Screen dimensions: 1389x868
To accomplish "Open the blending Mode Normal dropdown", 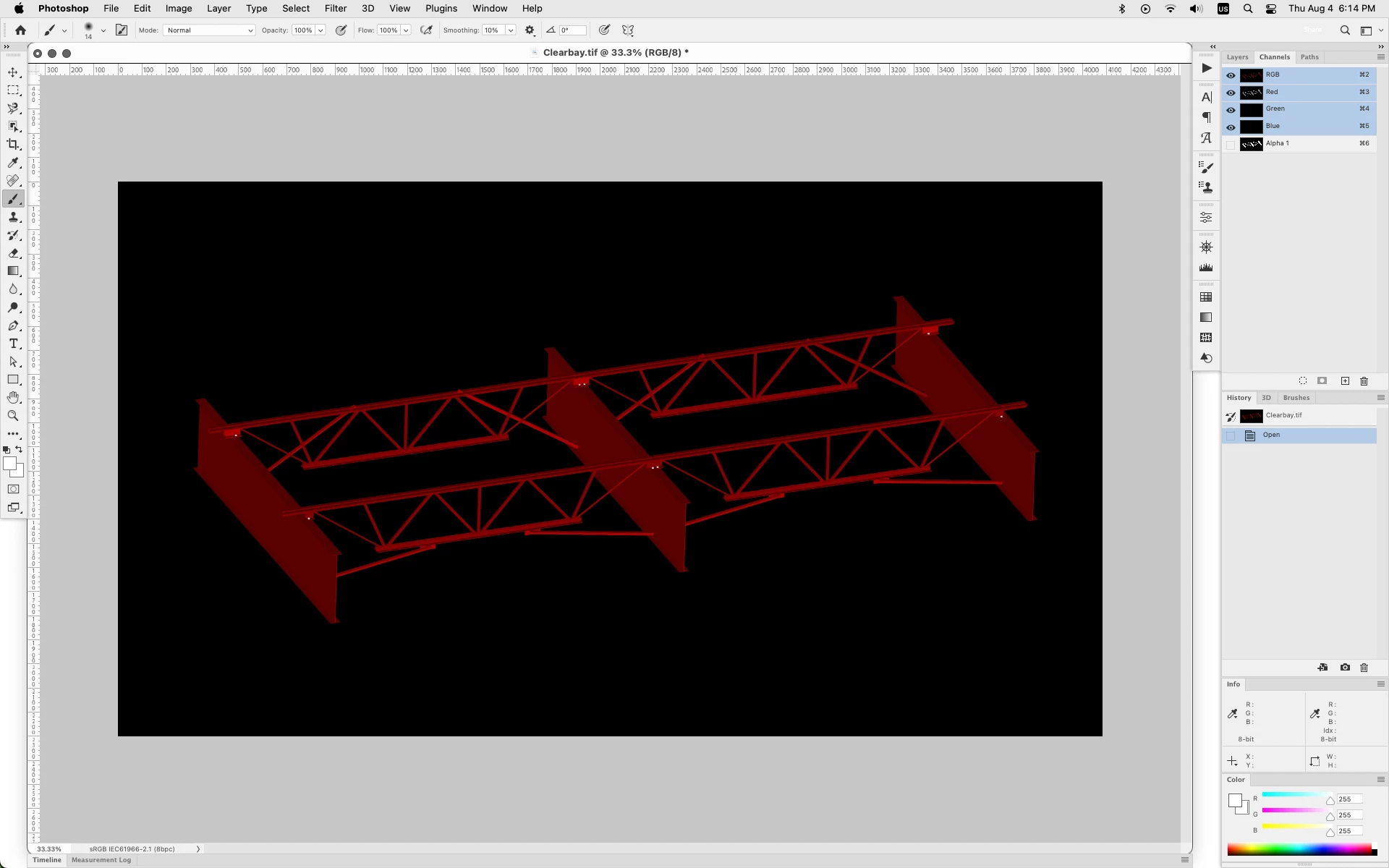I will tap(209, 30).
